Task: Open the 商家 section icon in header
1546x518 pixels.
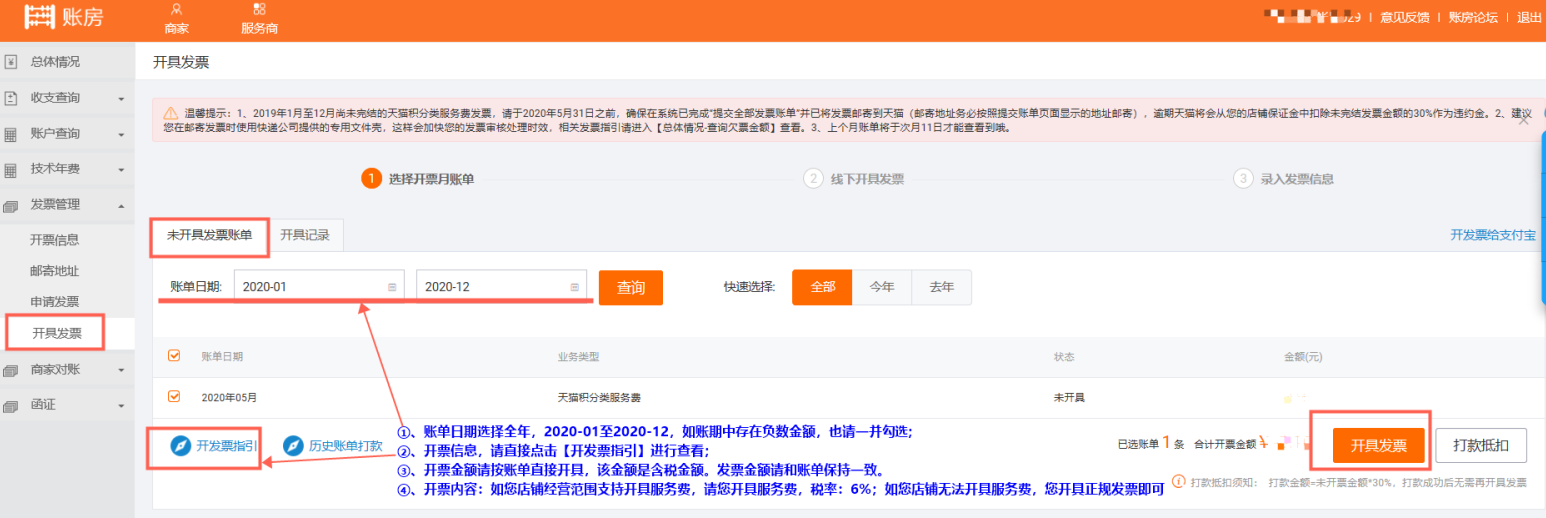Action: point(176,9)
